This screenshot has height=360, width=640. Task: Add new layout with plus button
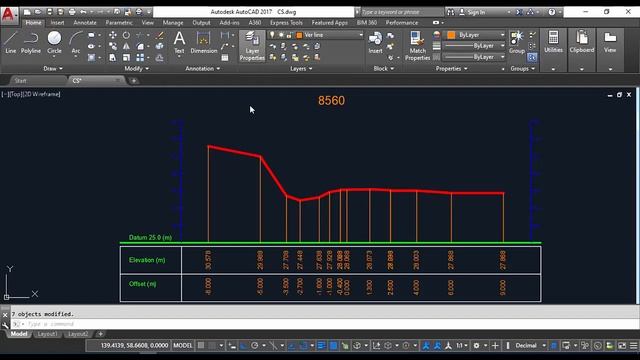(x=100, y=334)
